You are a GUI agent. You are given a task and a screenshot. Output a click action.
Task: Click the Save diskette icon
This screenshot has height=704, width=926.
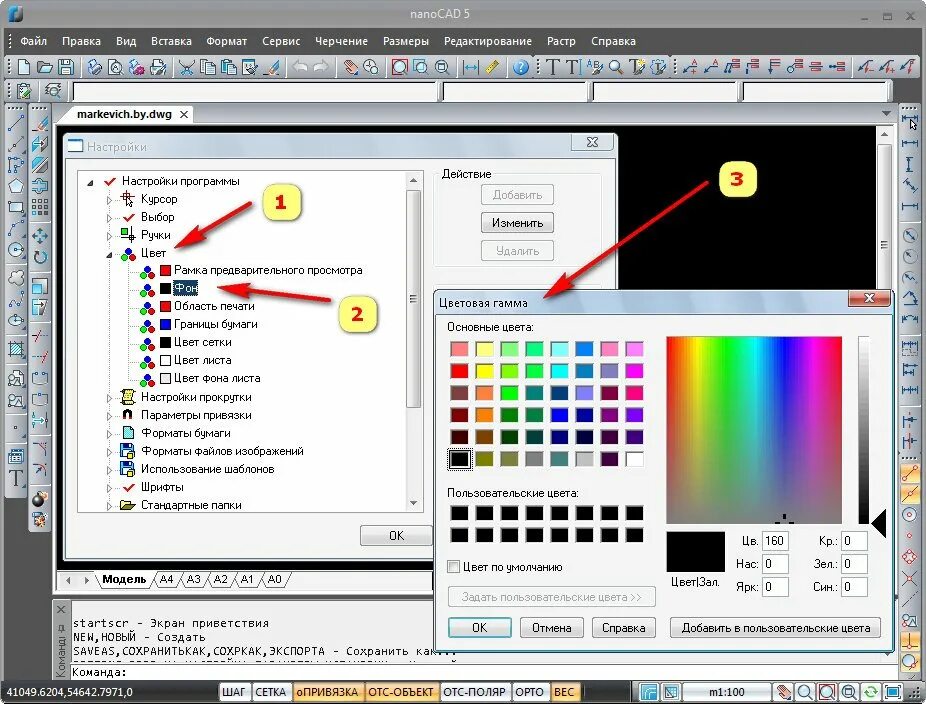pyautogui.click(x=66, y=67)
